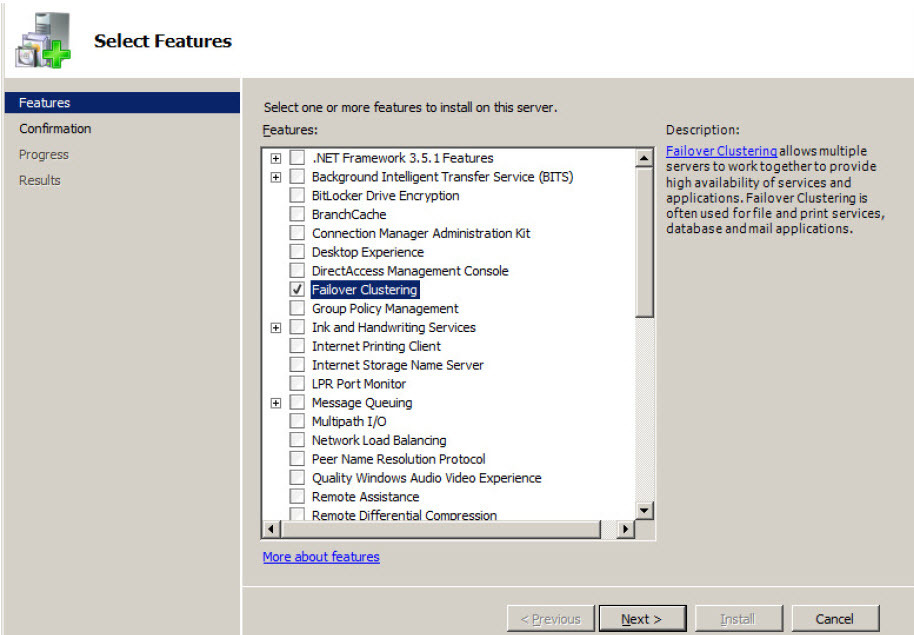Click the horizontal scrollbar thumb
The width and height of the screenshot is (914, 635).
pos(441,529)
